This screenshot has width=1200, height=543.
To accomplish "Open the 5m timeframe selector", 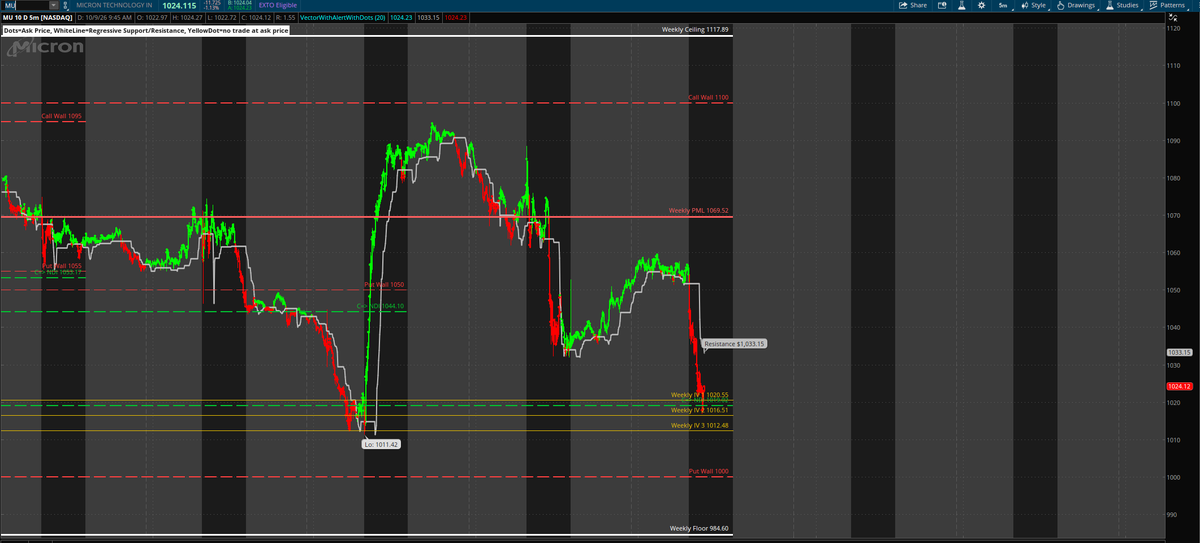I will (x=1003, y=5).
